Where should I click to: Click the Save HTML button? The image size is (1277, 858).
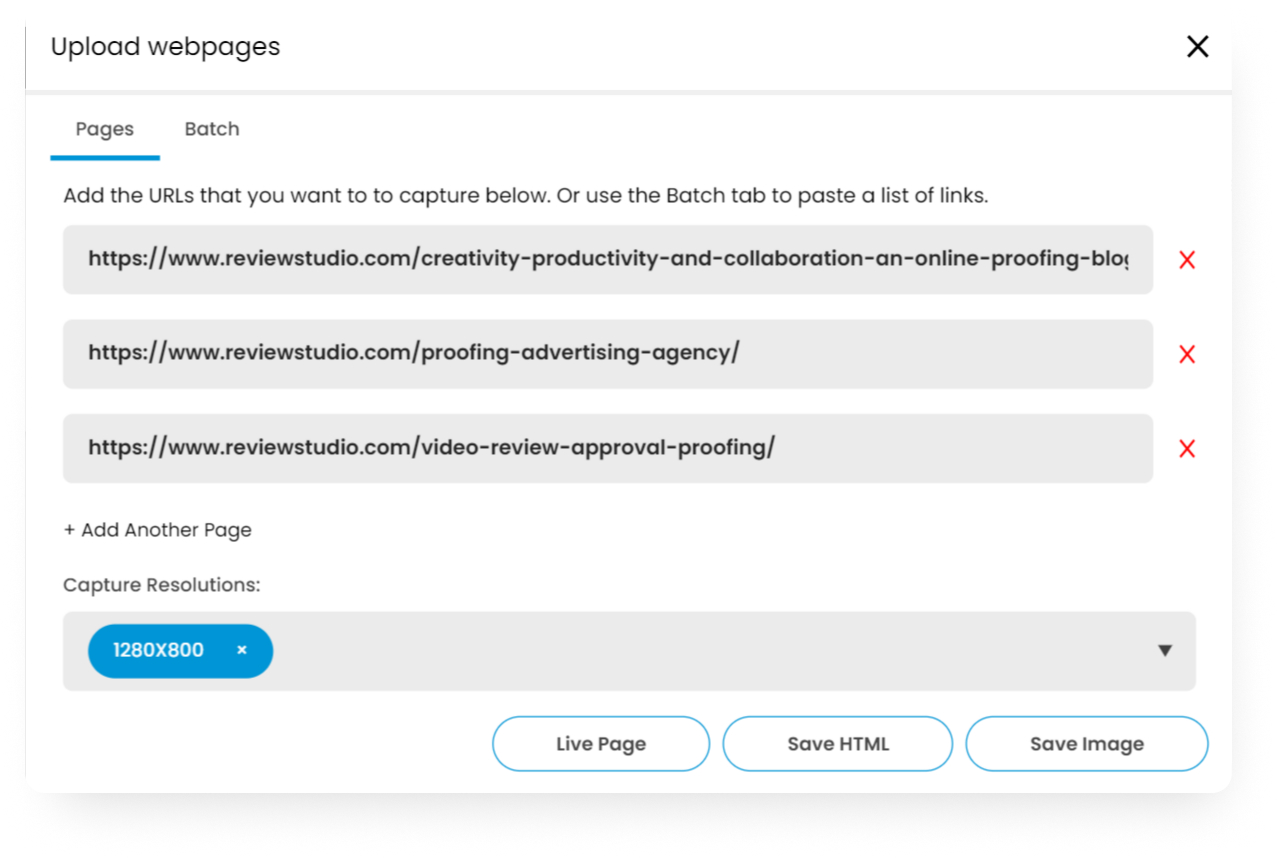(838, 744)
